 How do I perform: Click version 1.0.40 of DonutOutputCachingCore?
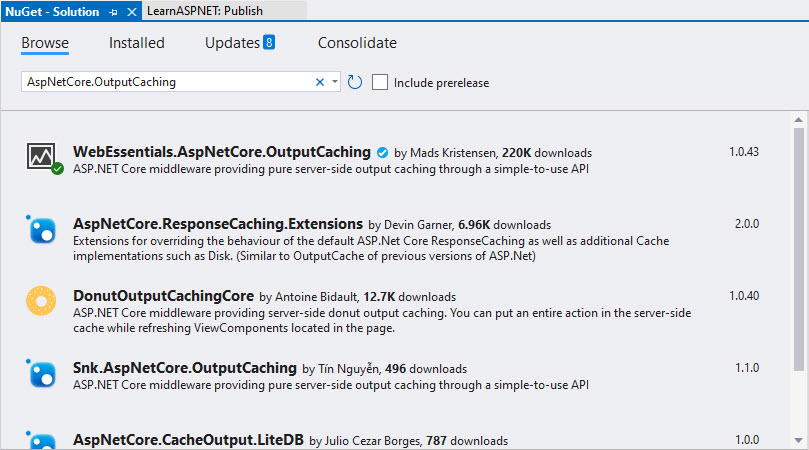tap(743, 296)
